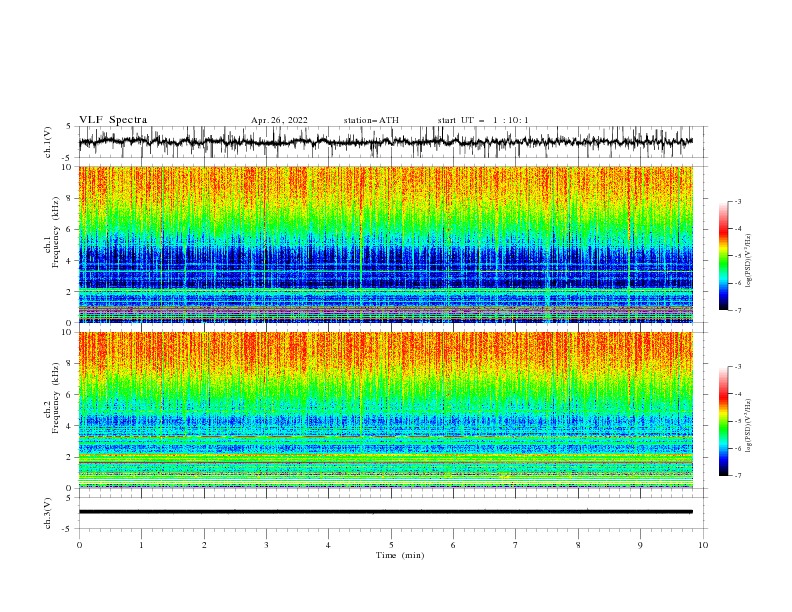Click the "10" kHz tick of ch.2 spectrogram
This screenshot has height=612, width=792.
69,332
